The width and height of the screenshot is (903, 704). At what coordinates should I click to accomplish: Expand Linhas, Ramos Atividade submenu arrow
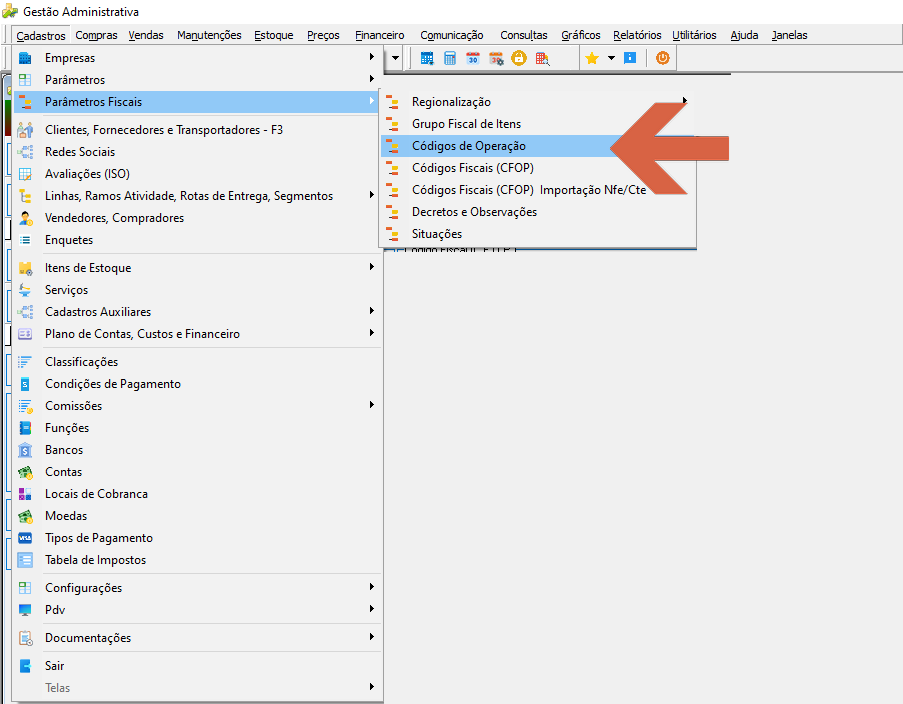point(372,195)
